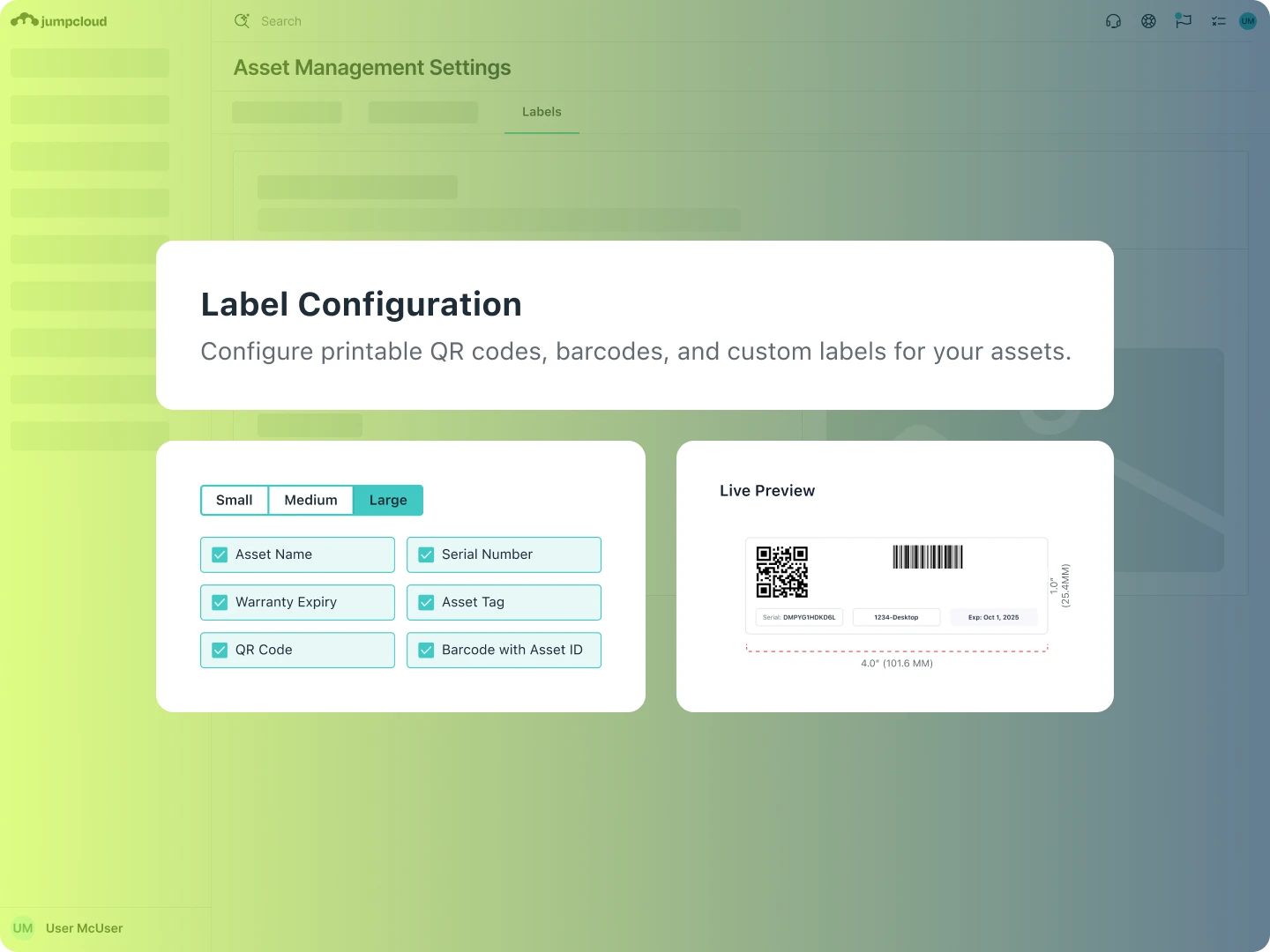Click the search magnifier icon
This screenshot has height=952, width=1270.
click(x=243, y=21)
